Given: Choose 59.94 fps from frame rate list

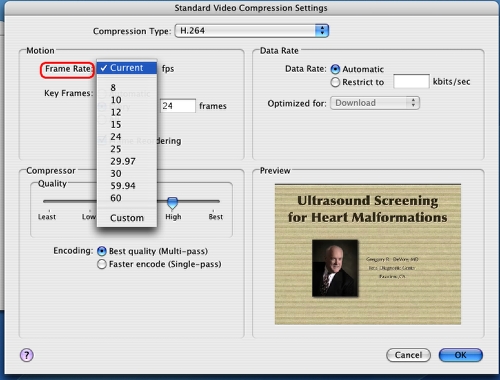Looking at the screenshot, I should [x=127, y=186].
